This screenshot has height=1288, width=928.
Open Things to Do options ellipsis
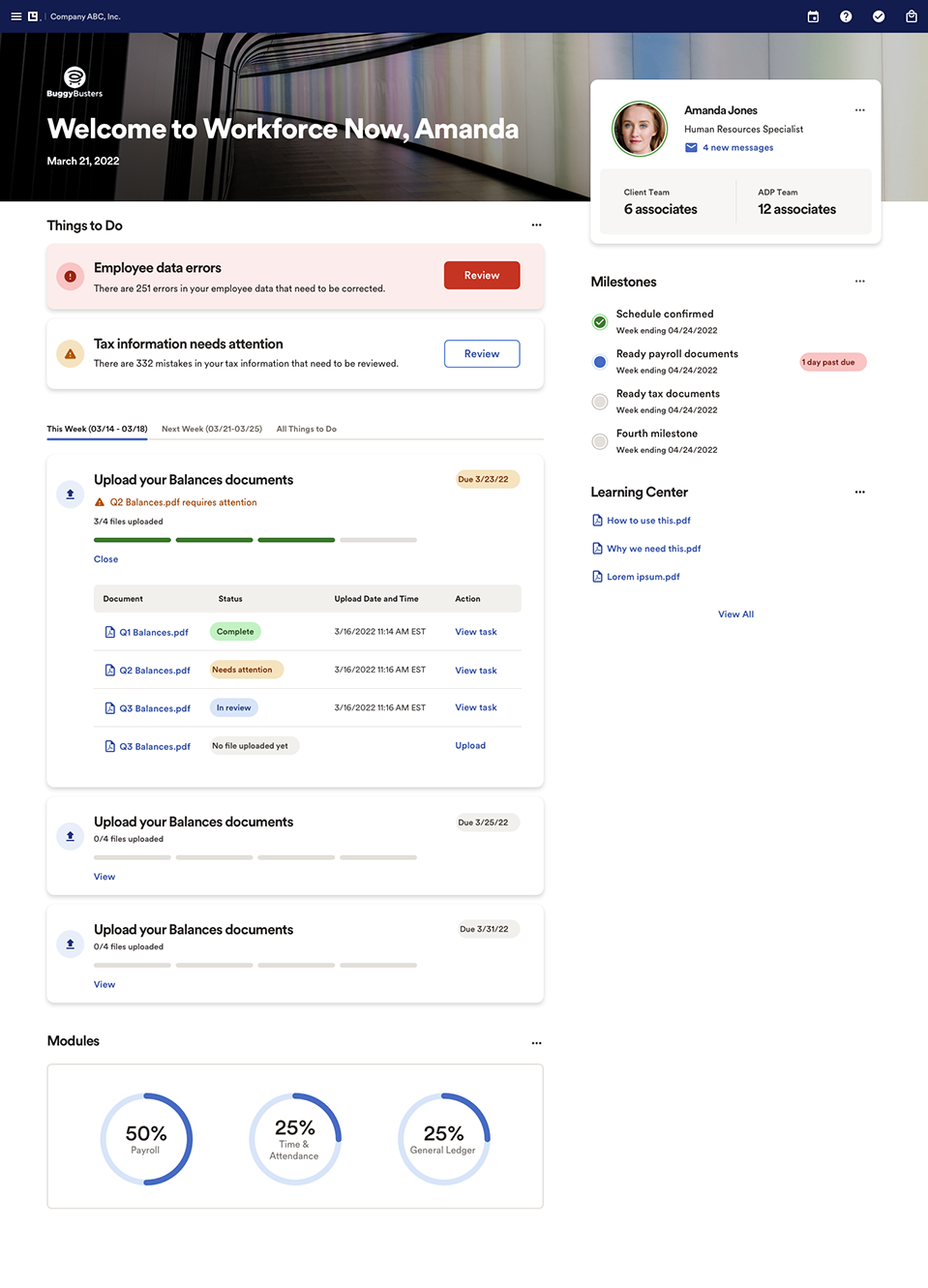coord(536,225)
